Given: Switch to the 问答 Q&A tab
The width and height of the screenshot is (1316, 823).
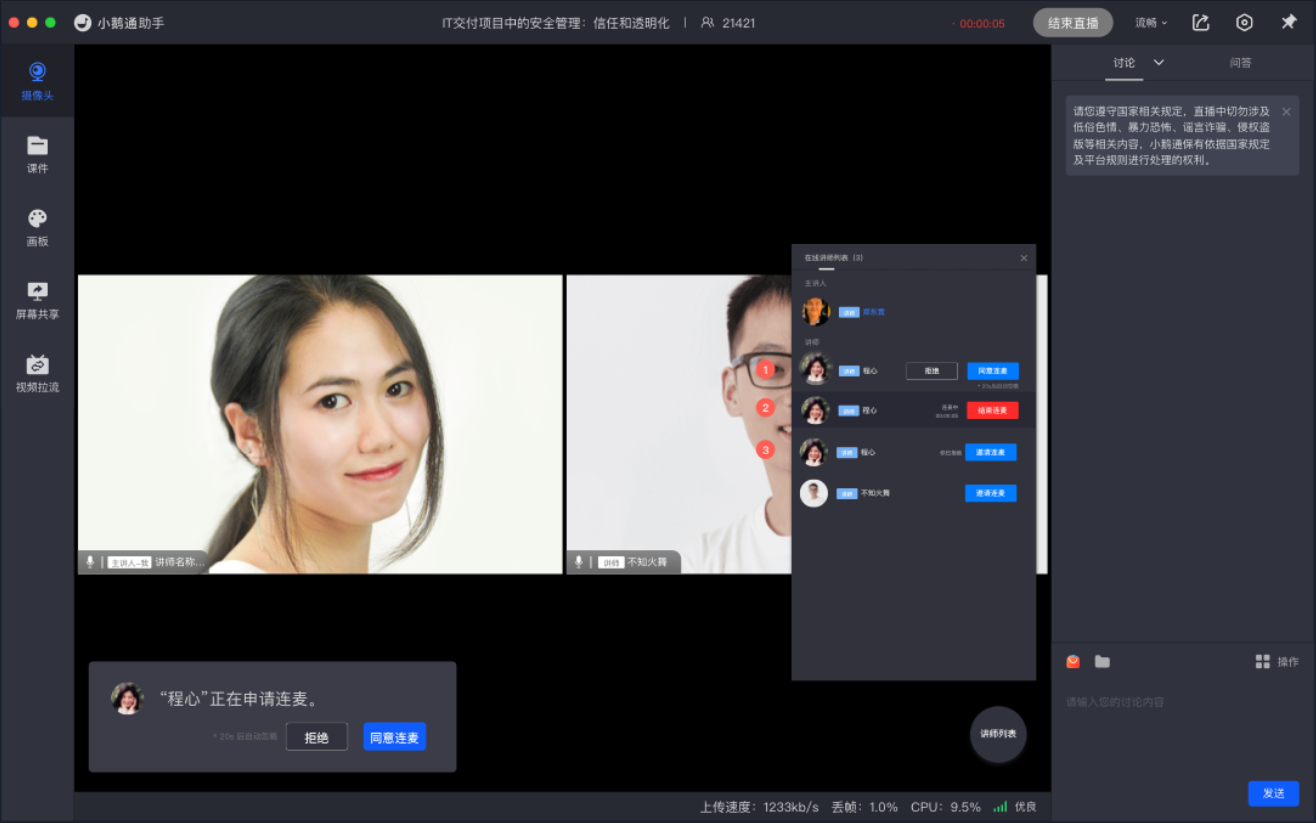Looking at the screenshot, I should (x=1240, y=62).
